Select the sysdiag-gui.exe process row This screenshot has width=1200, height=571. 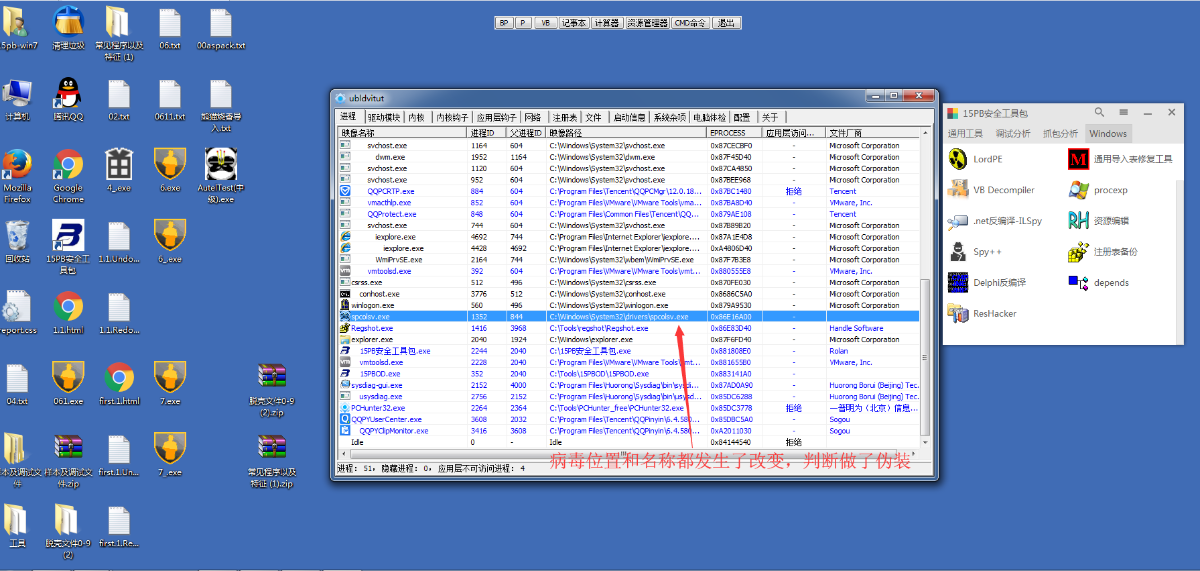[628, 385]
